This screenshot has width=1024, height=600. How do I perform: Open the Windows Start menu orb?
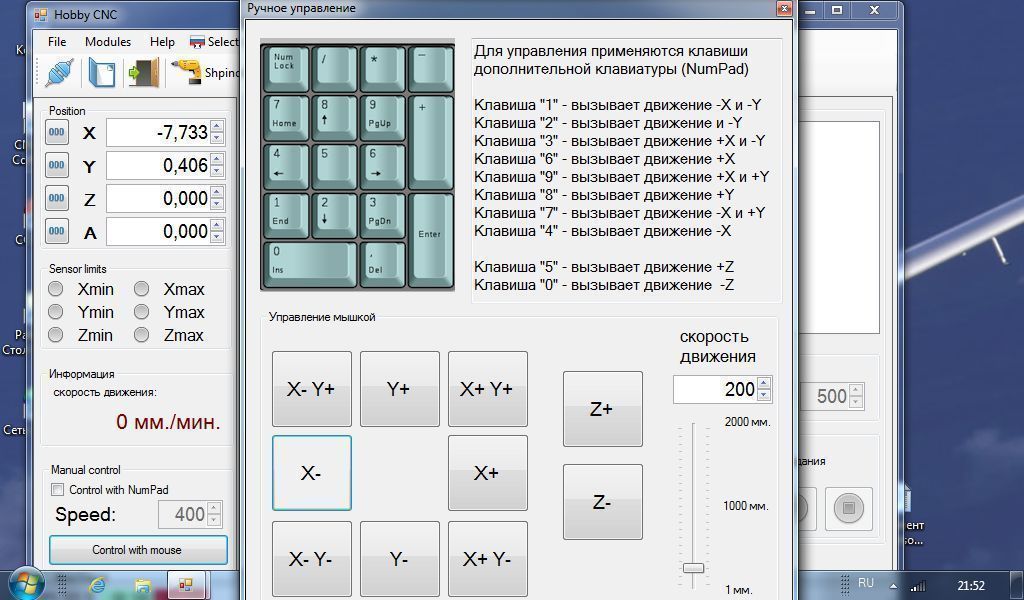(x=27, y=584)
